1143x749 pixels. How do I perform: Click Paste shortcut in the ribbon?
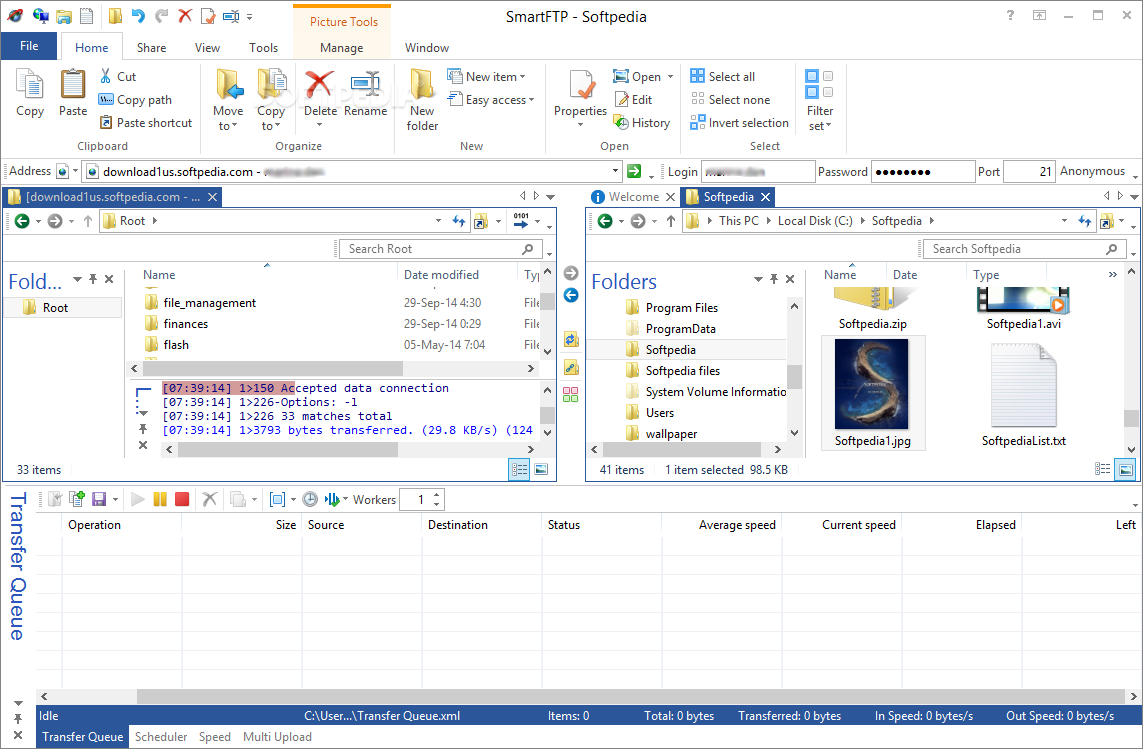coord(146,123)
